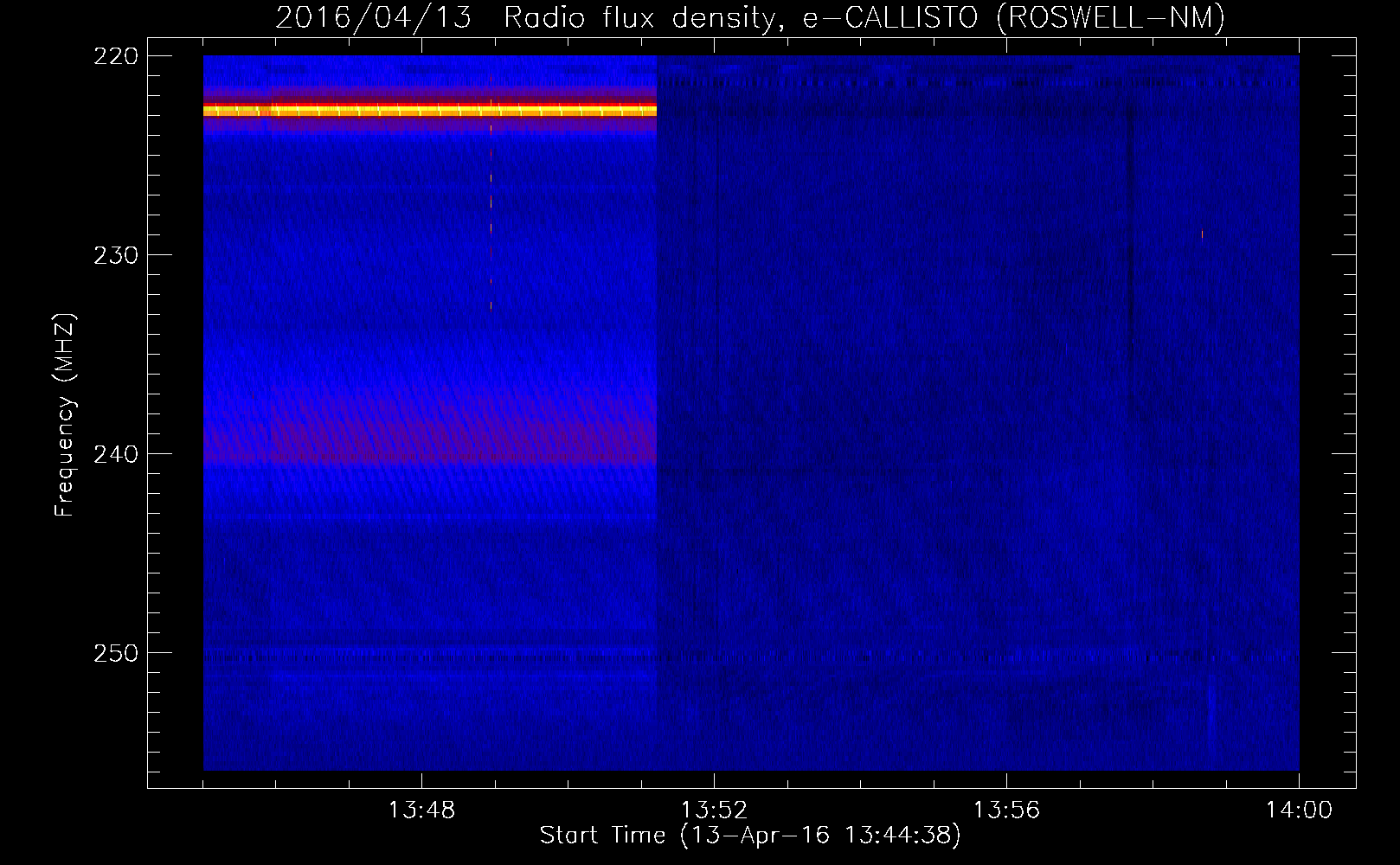Click the 'Start Time (13-Apr-16 13:44:38)' label
Viewport: 1400px width, 865px height.
click(750, 835)
